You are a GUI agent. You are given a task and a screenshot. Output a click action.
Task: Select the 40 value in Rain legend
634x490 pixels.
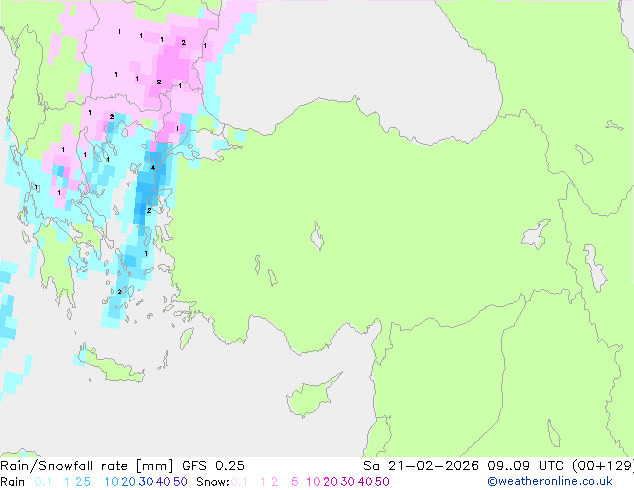pyautogui.click(x=163, y=482)
